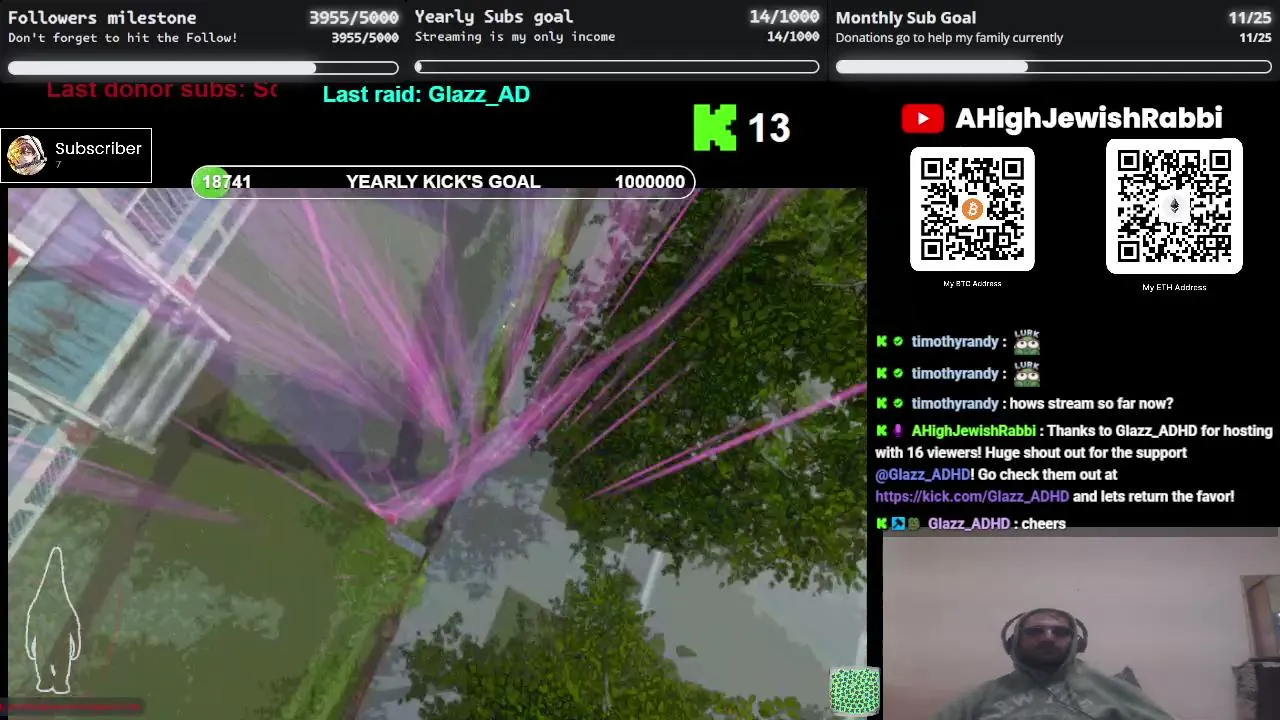Screen dimensions: 1280x720
Task: Click the 'Monthly Sub Goal' heading
Action: coord(906,17)
